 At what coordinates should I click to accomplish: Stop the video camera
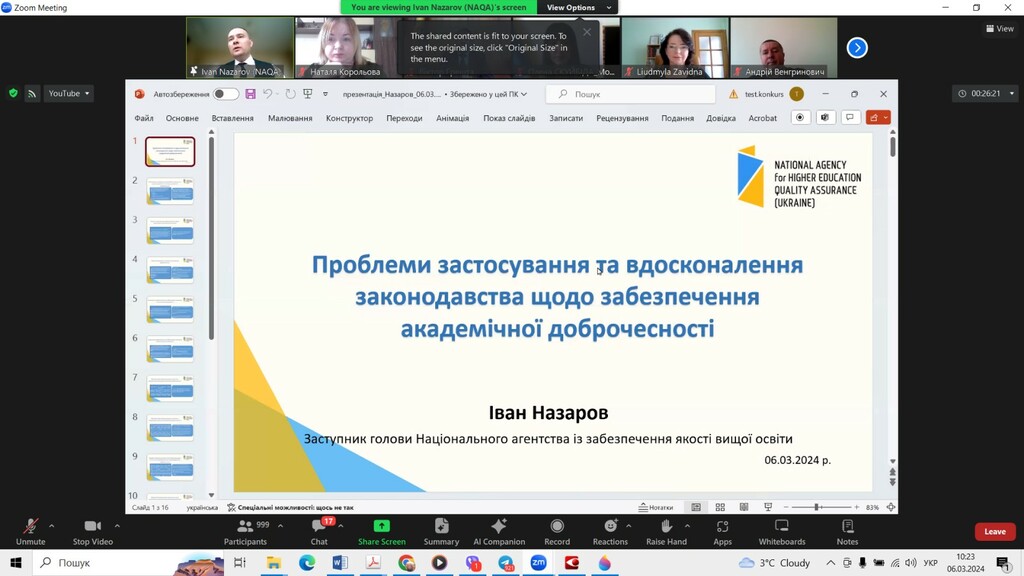coord(92,526)
